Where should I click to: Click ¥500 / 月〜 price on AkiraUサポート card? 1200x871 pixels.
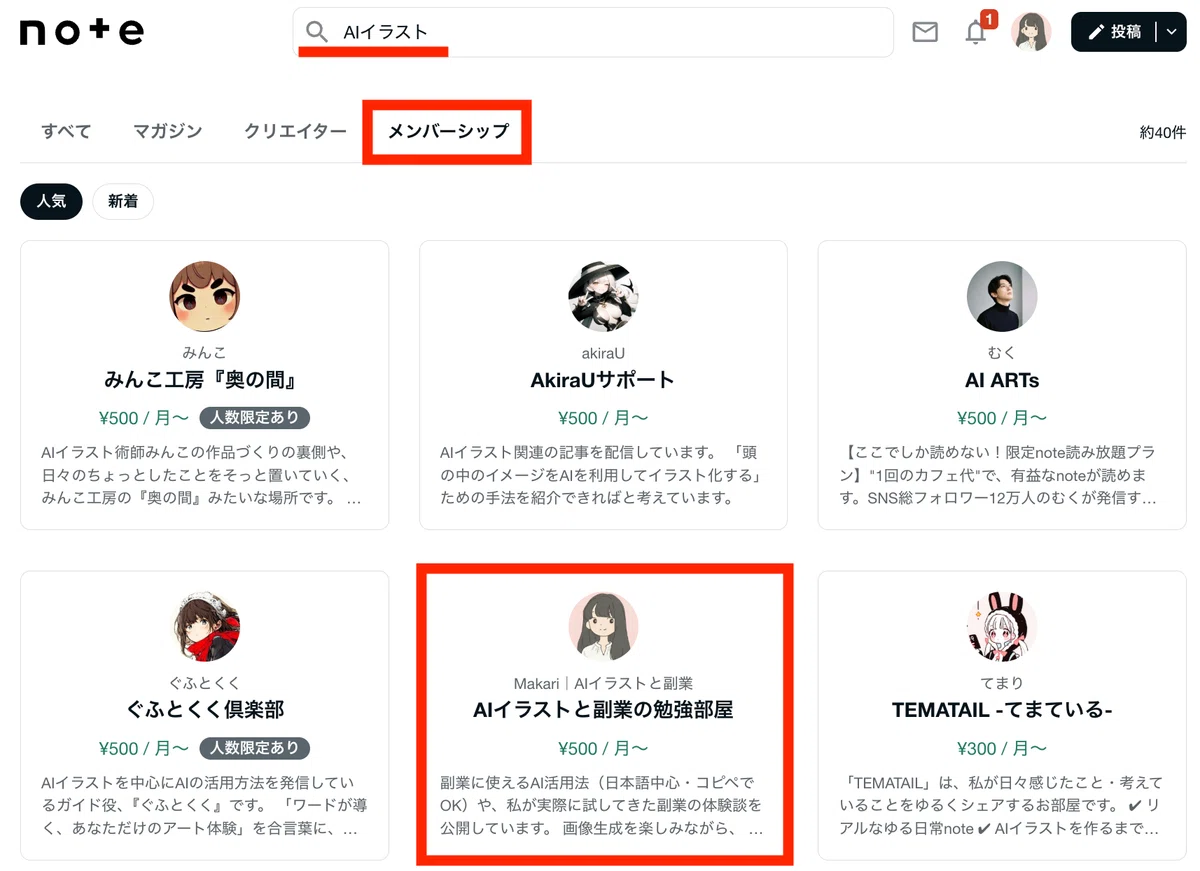(x=603, y=418)
